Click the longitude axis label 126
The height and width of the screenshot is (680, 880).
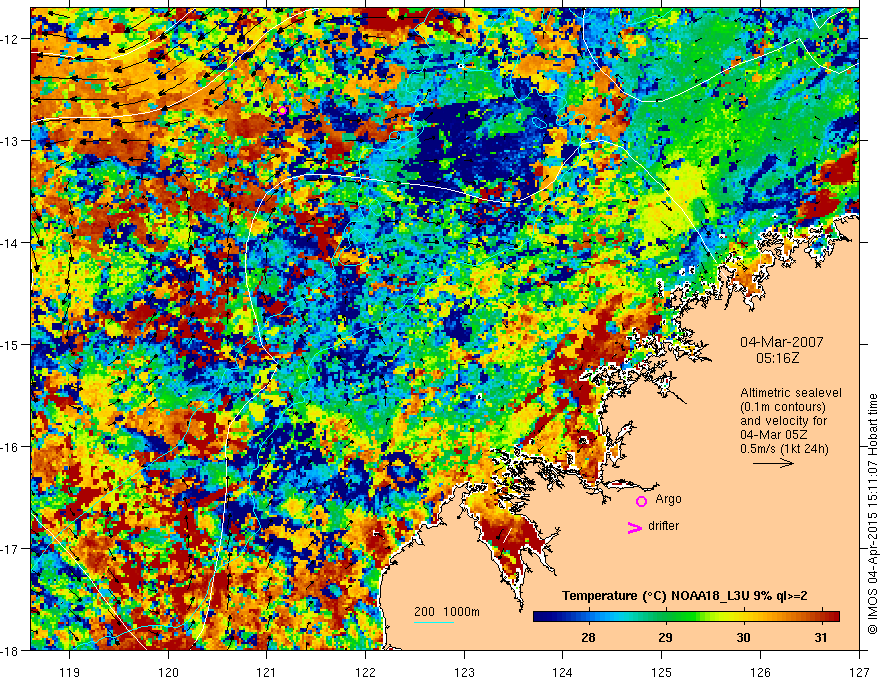click(x=760, y=672)
